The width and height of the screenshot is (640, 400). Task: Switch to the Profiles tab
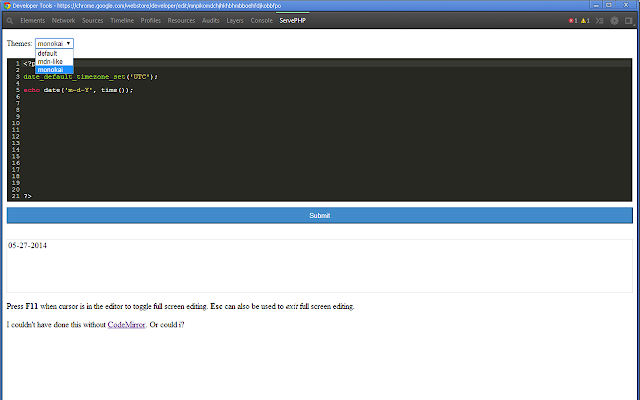click(x=151, y=20)
